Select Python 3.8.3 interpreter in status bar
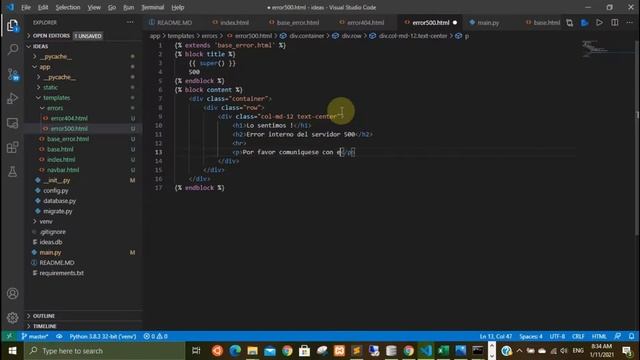Viewport: 640px width, 360px height. click(x=102, y=336)
